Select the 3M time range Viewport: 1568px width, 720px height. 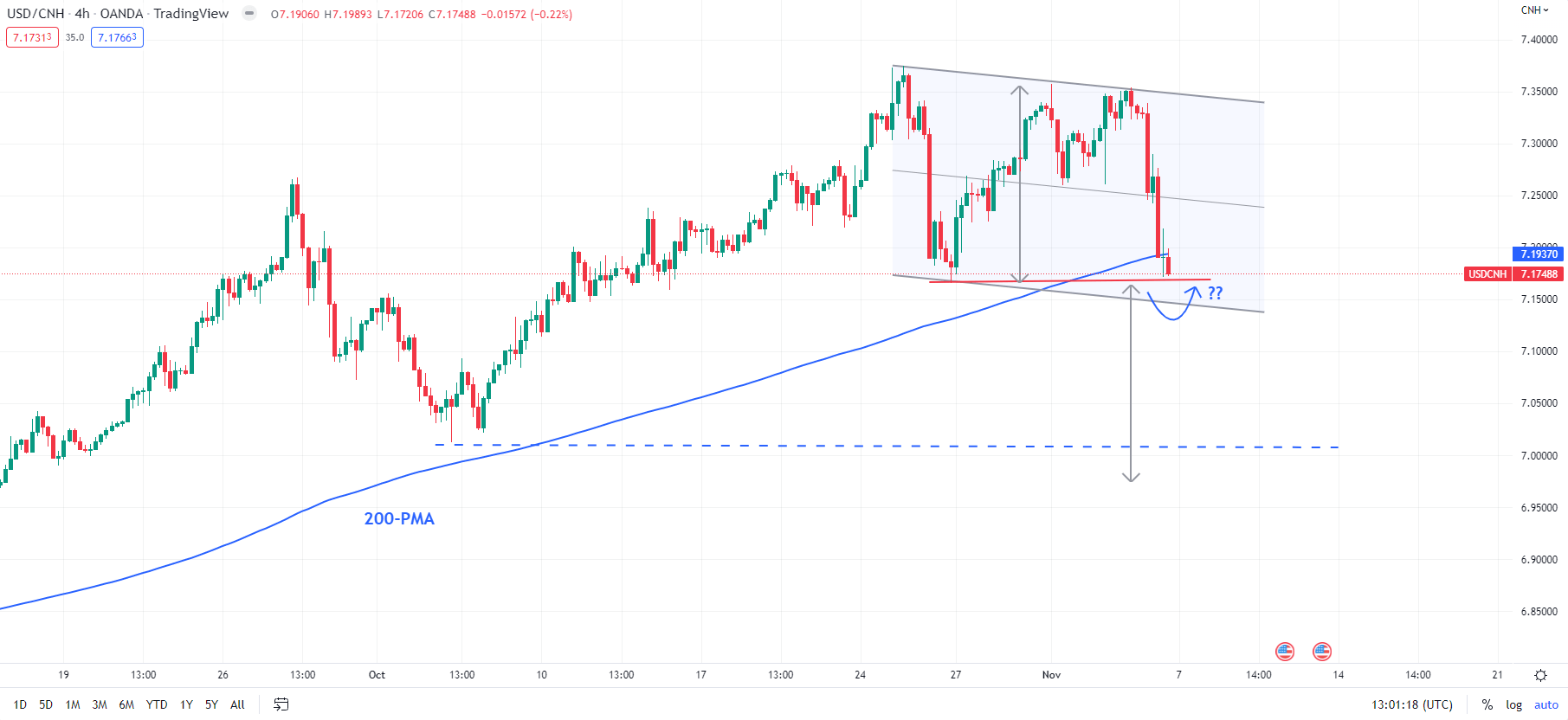pyautogui.click(x=100, y=704)
